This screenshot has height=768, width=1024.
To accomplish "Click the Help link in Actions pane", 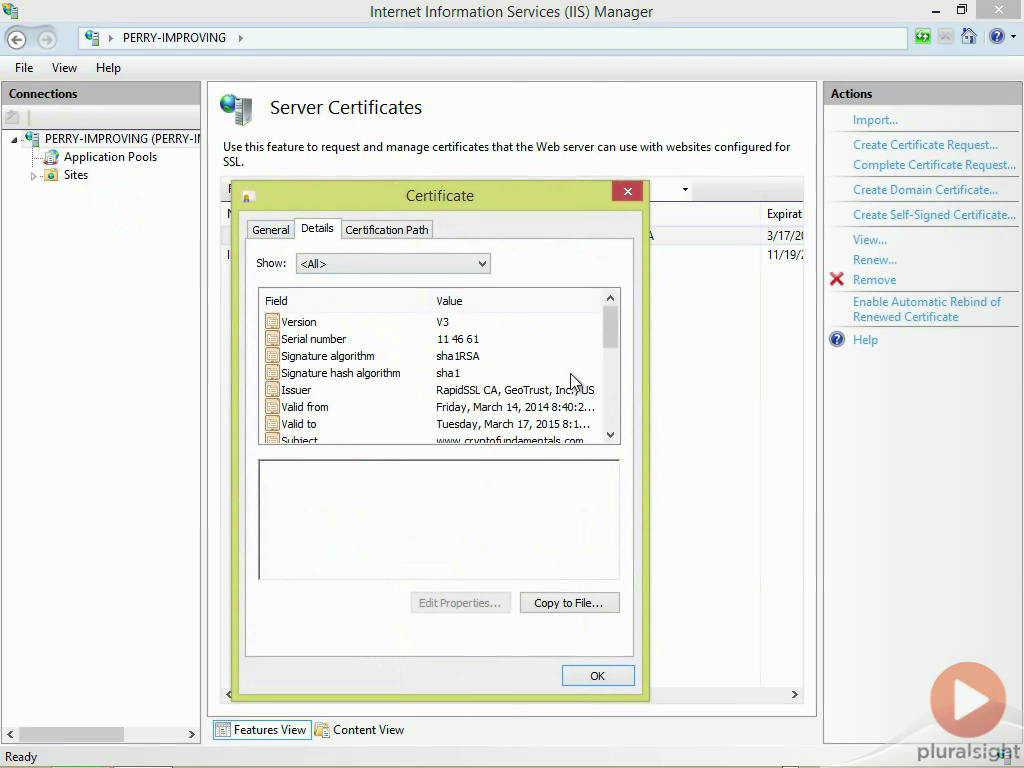I will point(865,340).
